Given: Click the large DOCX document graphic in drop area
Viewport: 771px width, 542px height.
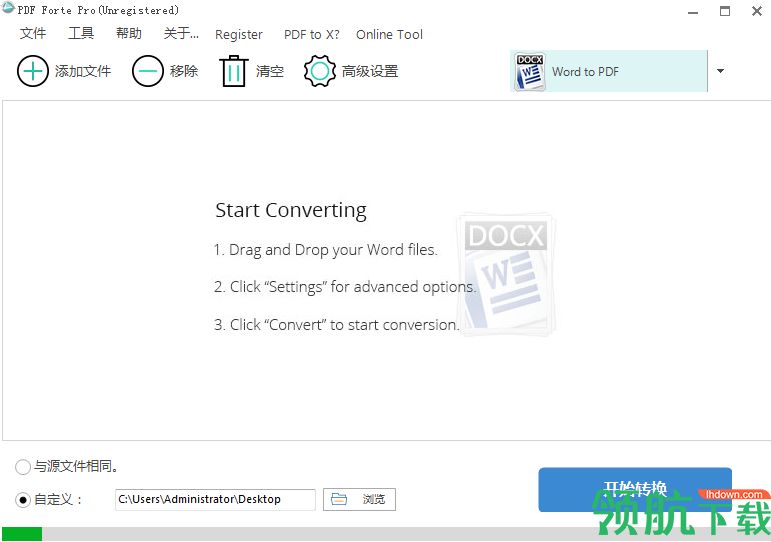Looking at the screenshot, I should click(x=506, y=275).
